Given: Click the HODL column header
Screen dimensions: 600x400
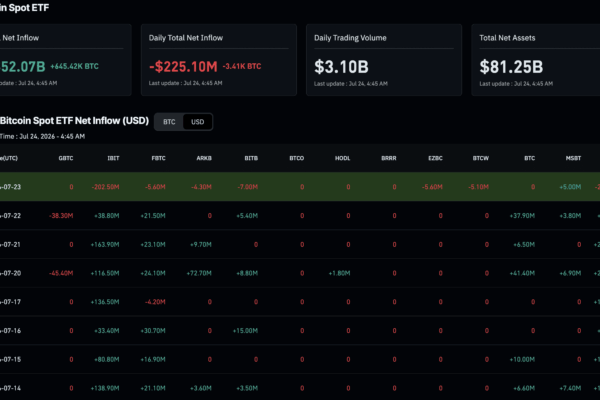Looking at the screenshot, I should click(x=342, y=158).
